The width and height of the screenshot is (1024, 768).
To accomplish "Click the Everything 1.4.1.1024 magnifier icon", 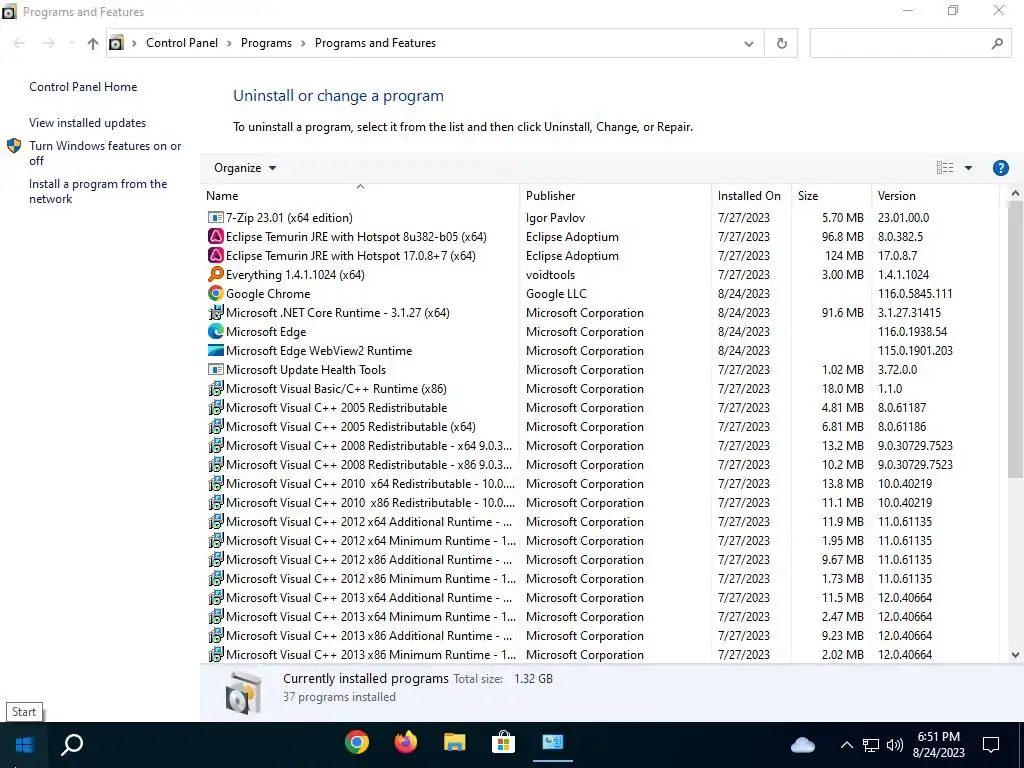I will coord(216,274).
